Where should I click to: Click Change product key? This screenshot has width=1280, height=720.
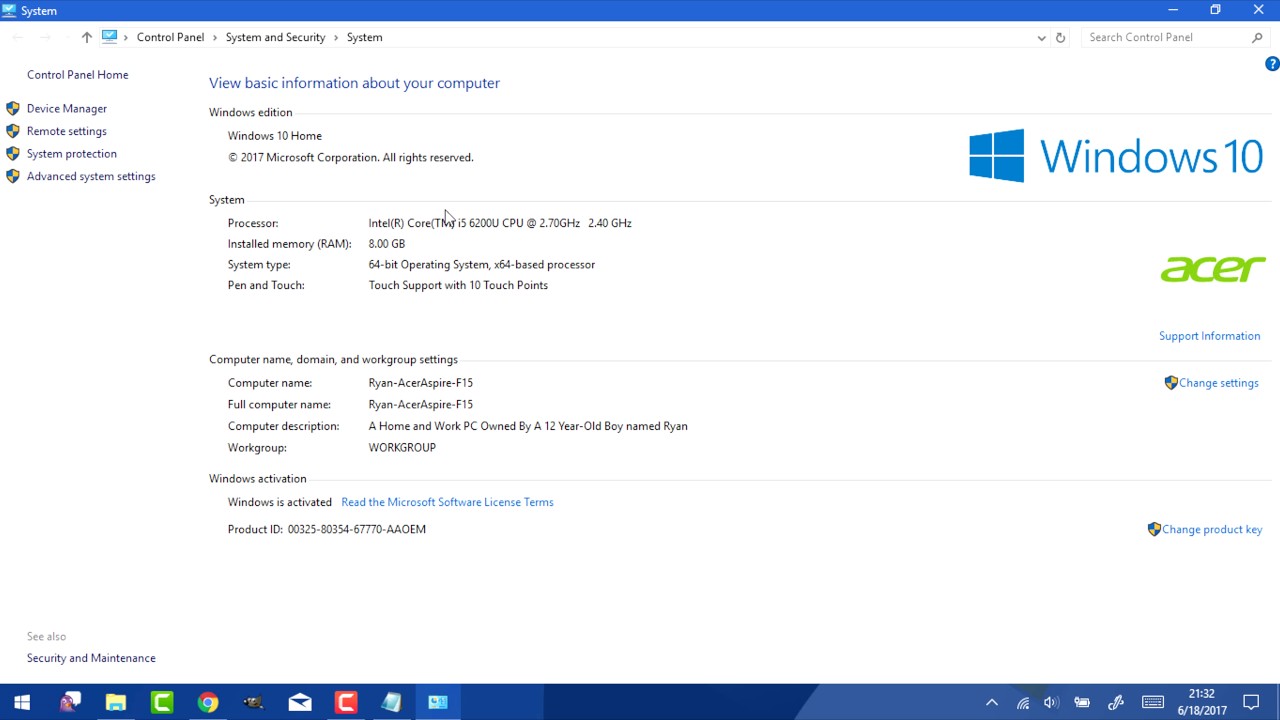(1212, 529)
